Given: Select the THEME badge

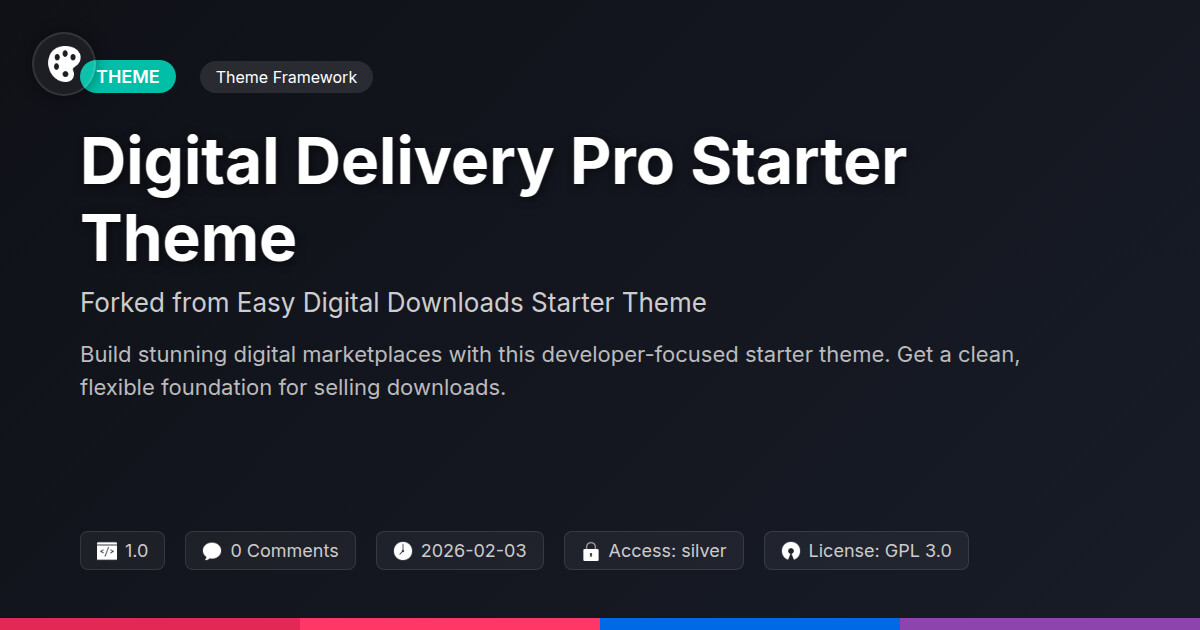Looking at the screenshot, I should point(128,77).
